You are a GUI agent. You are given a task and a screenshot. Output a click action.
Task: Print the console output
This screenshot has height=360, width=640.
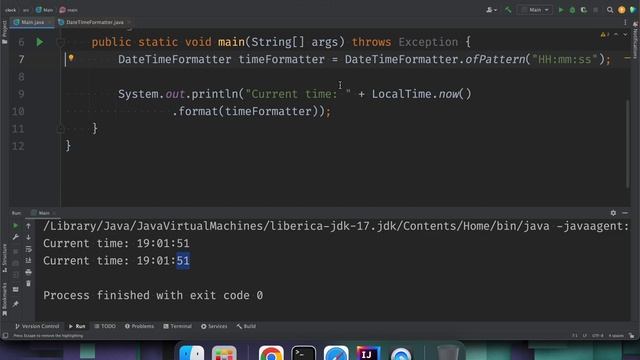point(29,272)
